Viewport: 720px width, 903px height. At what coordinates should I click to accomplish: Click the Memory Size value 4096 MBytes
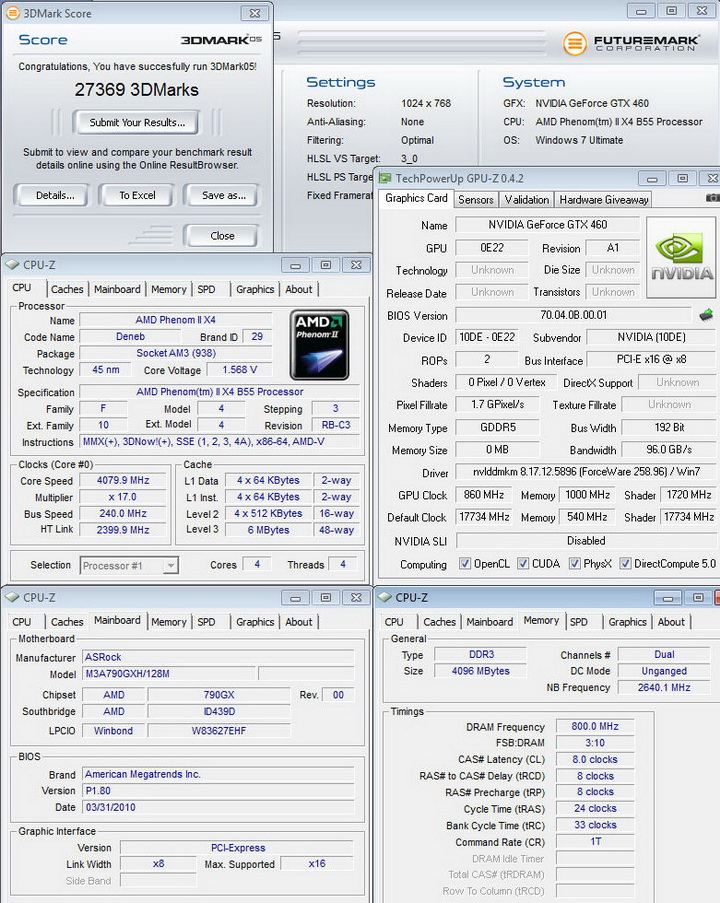click(480, 671)
